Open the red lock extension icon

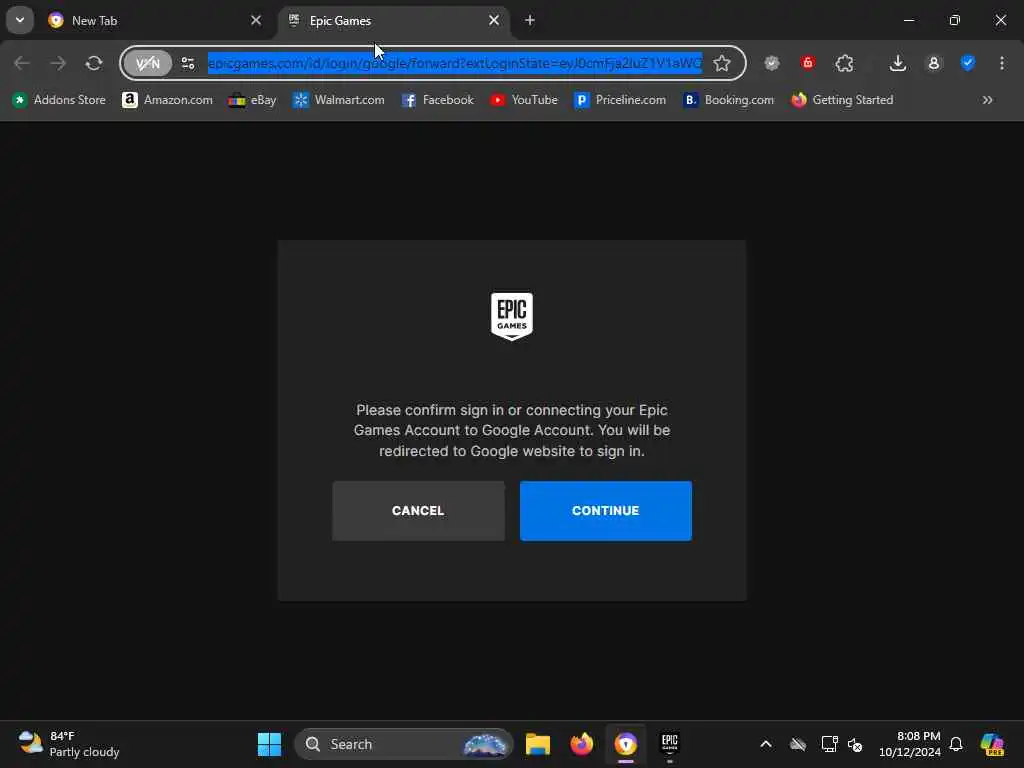tap(808, 63)
